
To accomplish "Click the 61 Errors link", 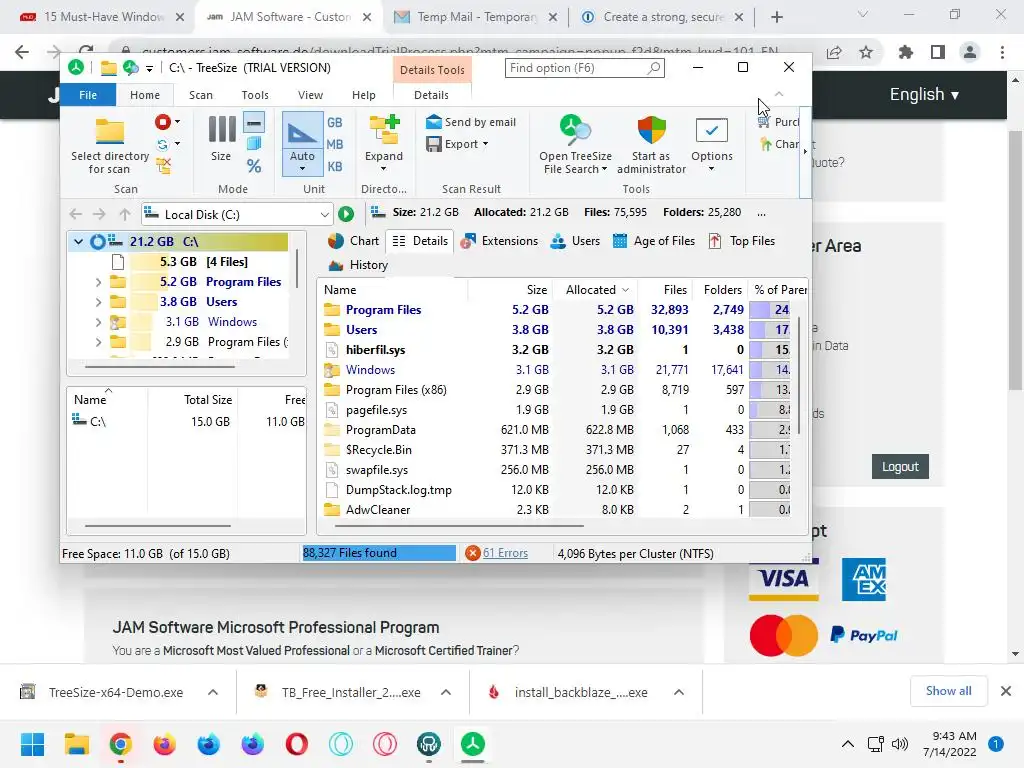I will click(x=505, y=553).
